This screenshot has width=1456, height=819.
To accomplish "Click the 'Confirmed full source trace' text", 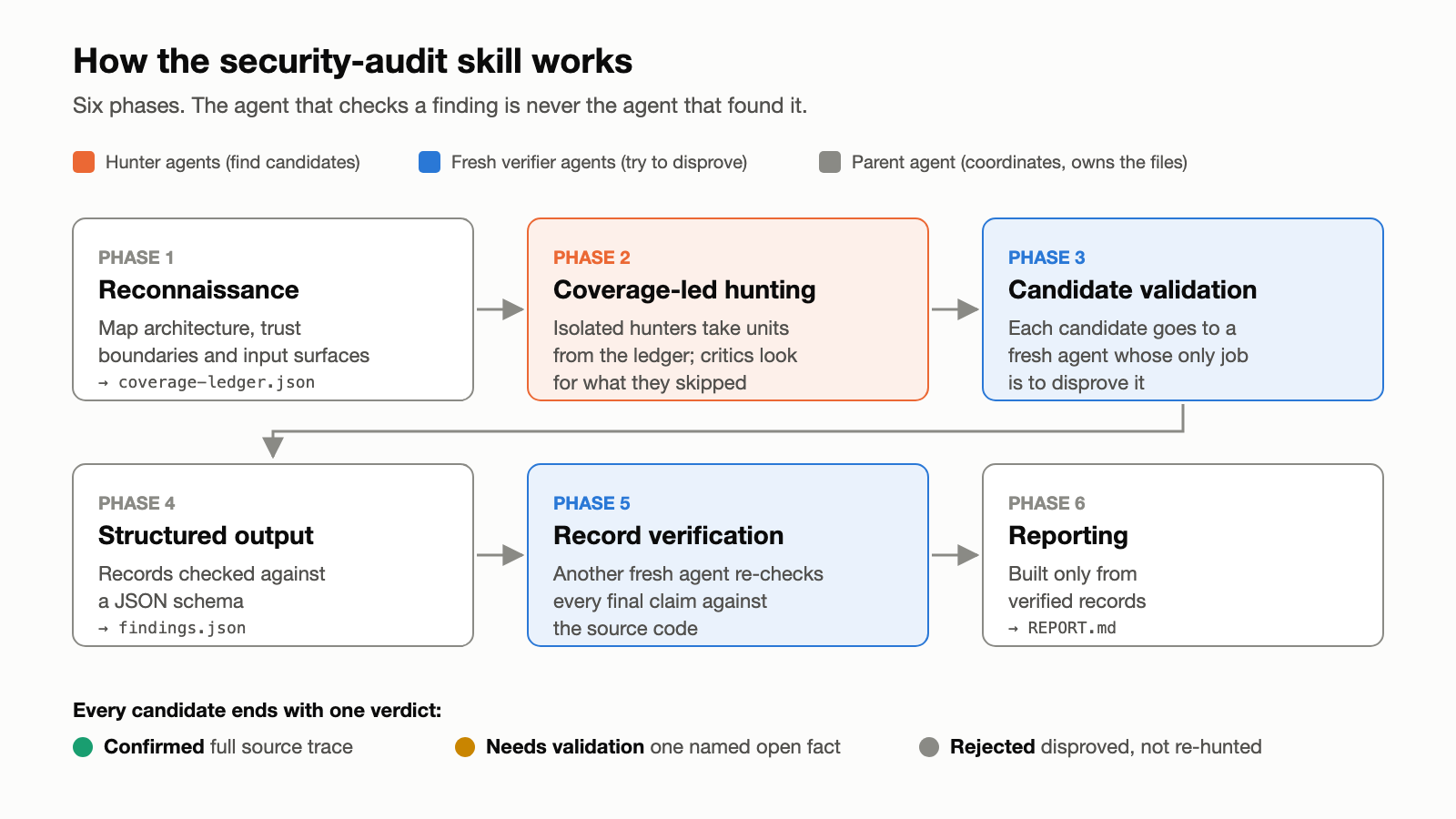I will pos(228,747).
